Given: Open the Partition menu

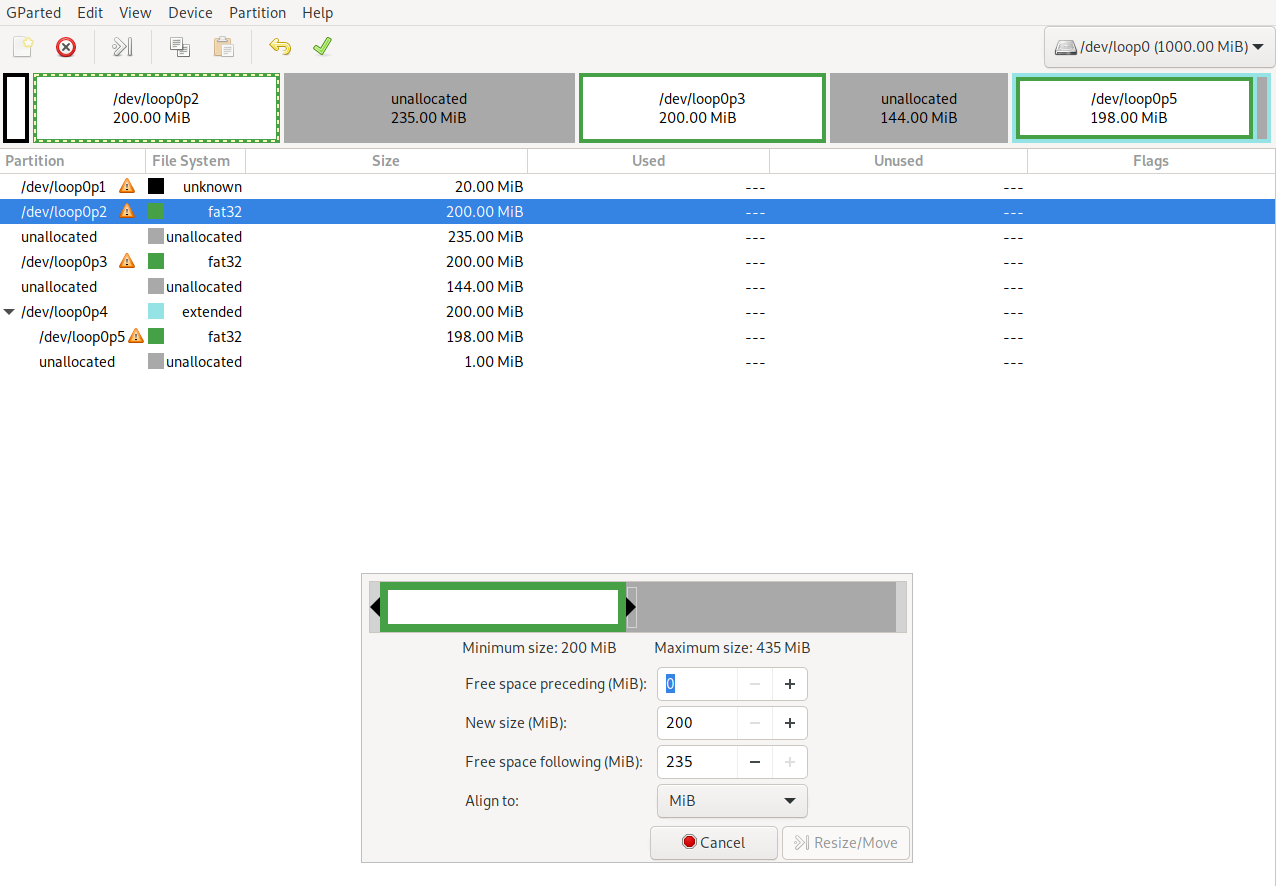Looking at the screenshot, I should [x=257, y=13].
